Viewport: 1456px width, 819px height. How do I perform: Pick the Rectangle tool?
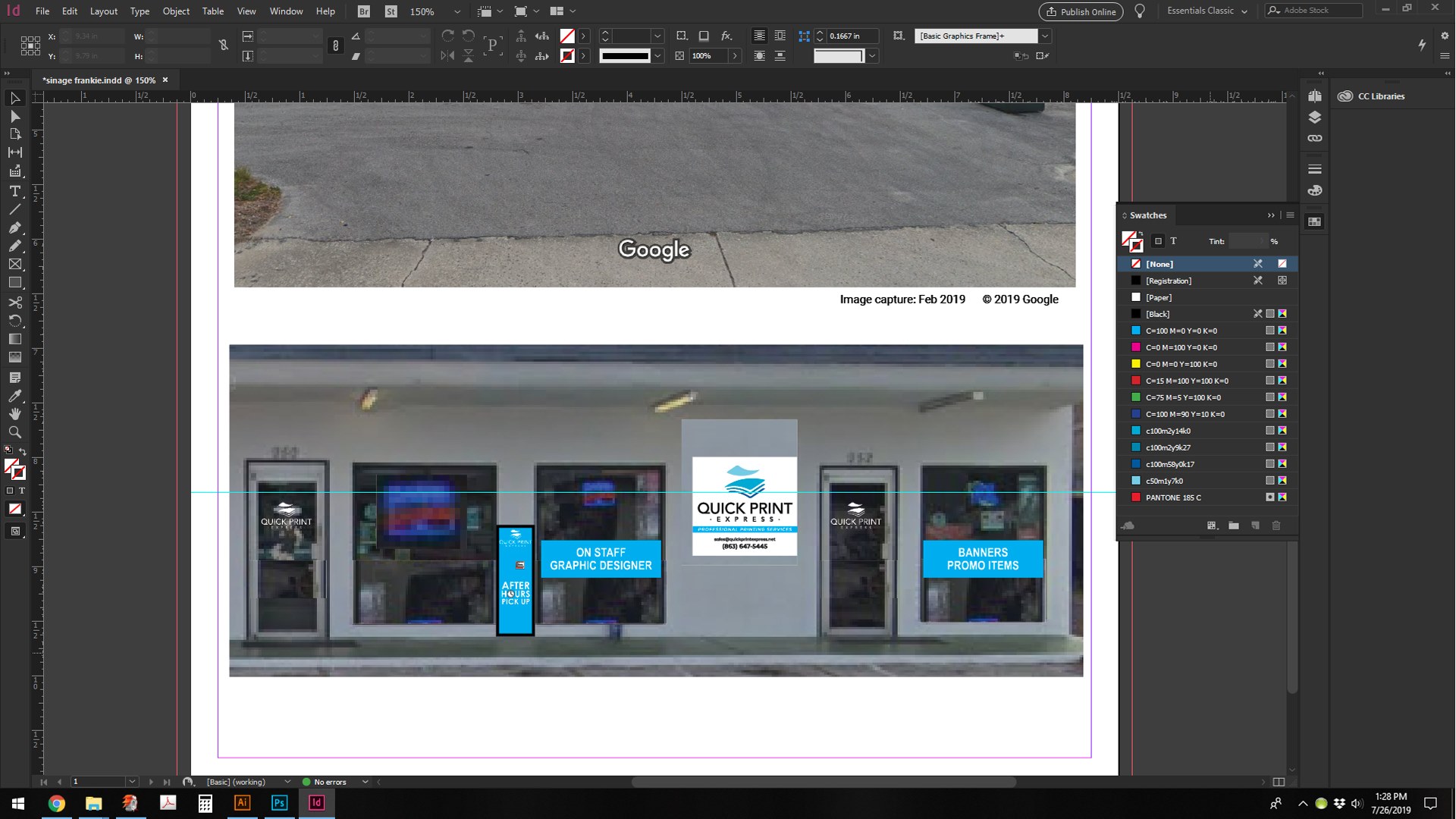[14, 283]
